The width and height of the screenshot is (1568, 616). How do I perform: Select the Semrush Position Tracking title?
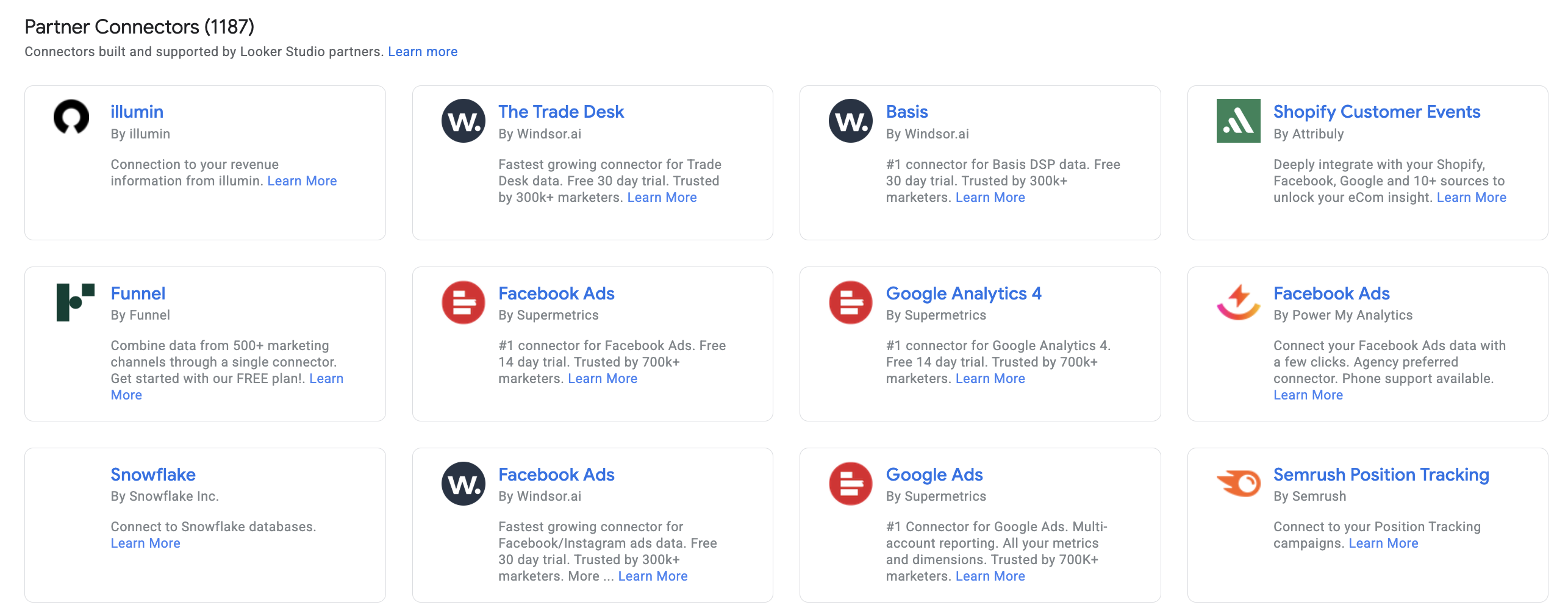tap(1381, 475)
